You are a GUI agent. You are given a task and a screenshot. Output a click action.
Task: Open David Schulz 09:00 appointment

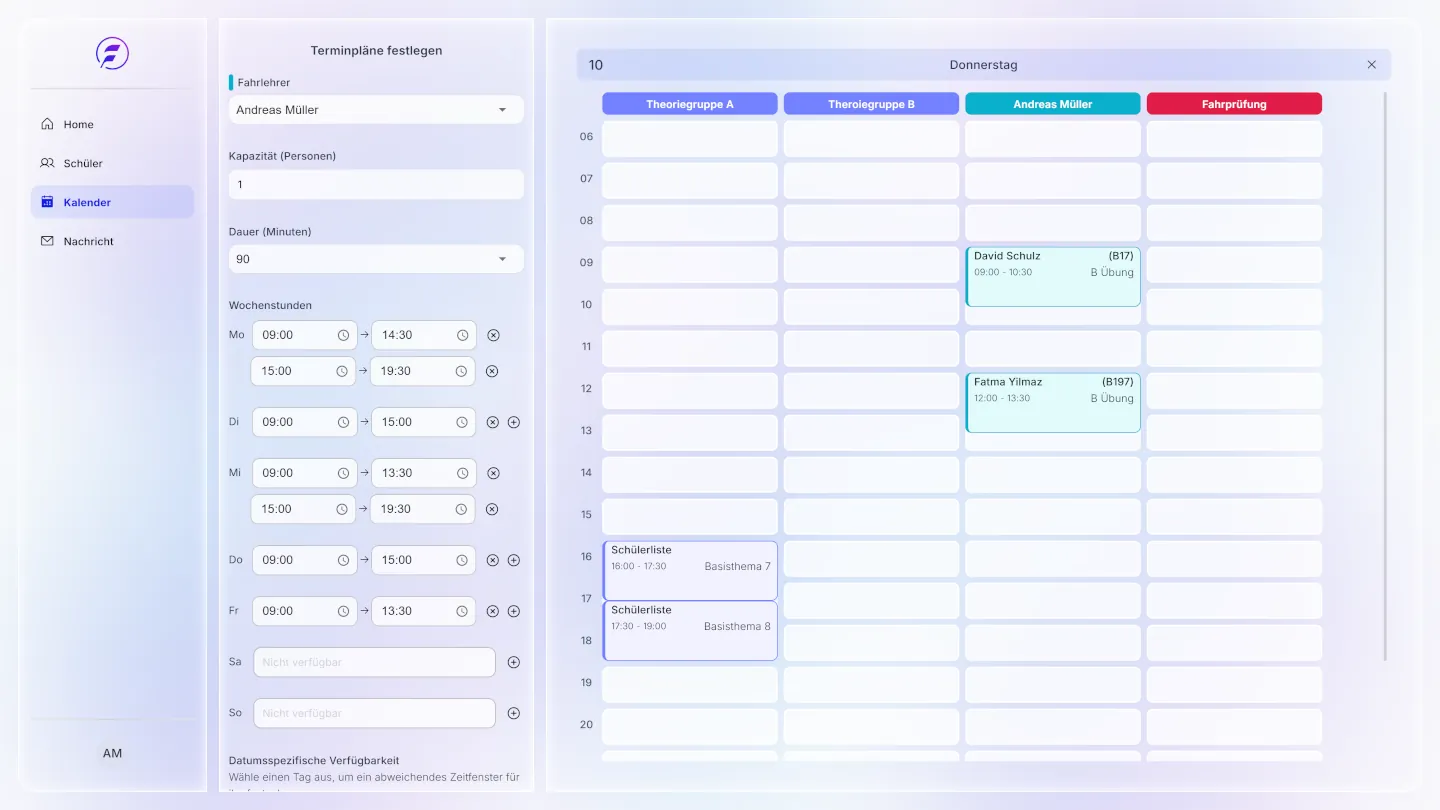pos(1053,276)
